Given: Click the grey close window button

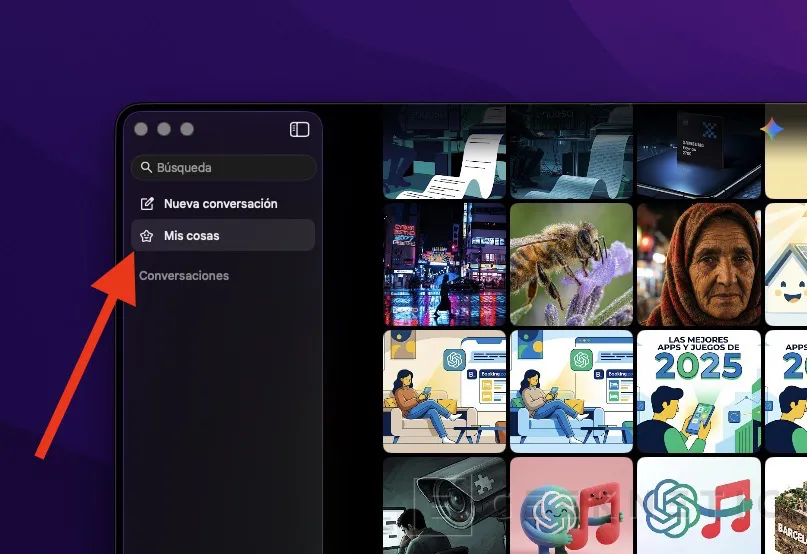Looking at the screenshot, I should pyautogui.click(x=141, y=129).
